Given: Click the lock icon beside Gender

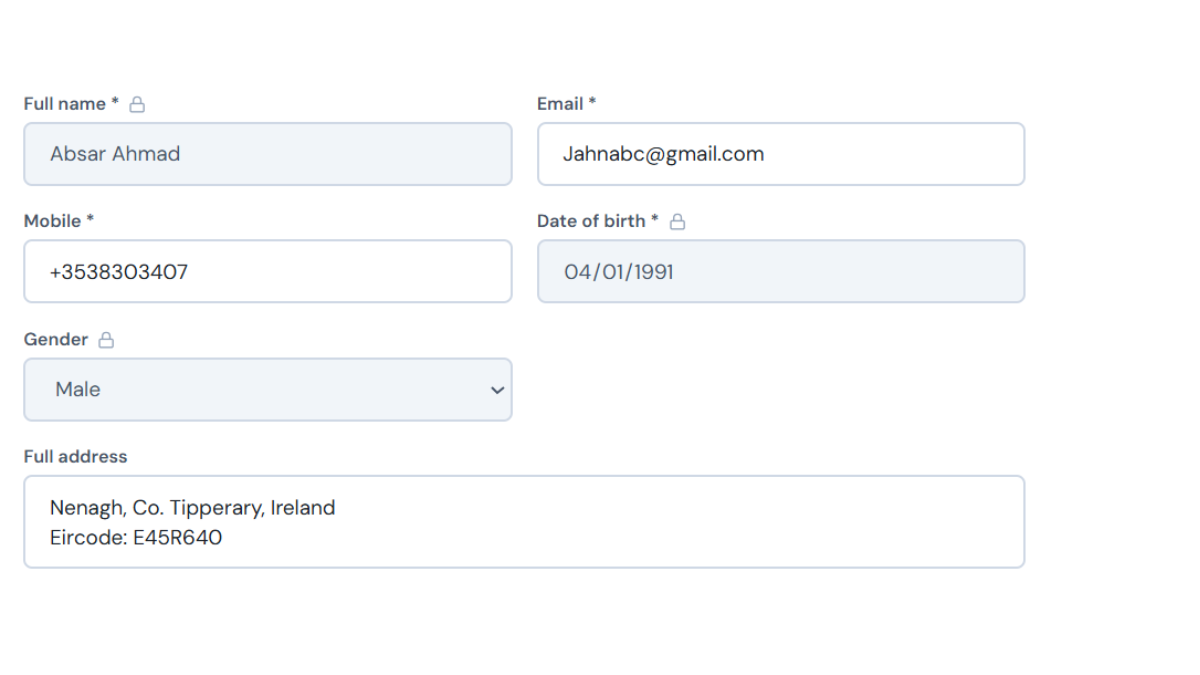Looking at the screenshot, I should [x=107, y=340].
